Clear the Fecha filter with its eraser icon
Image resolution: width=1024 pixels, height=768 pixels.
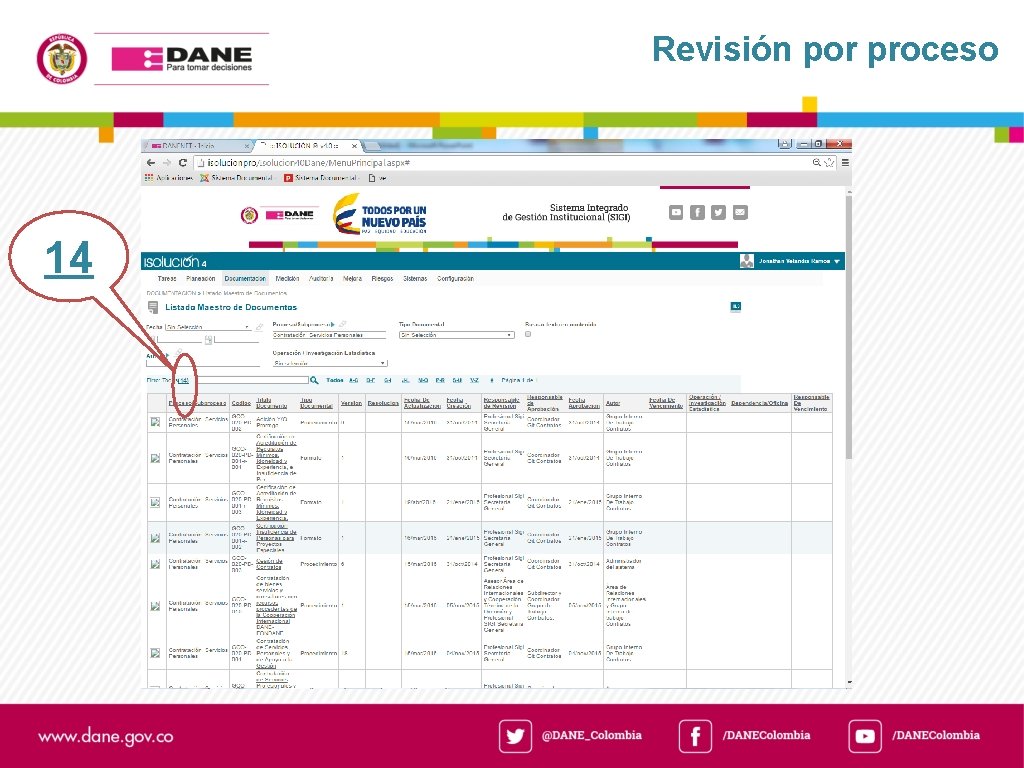259,327
